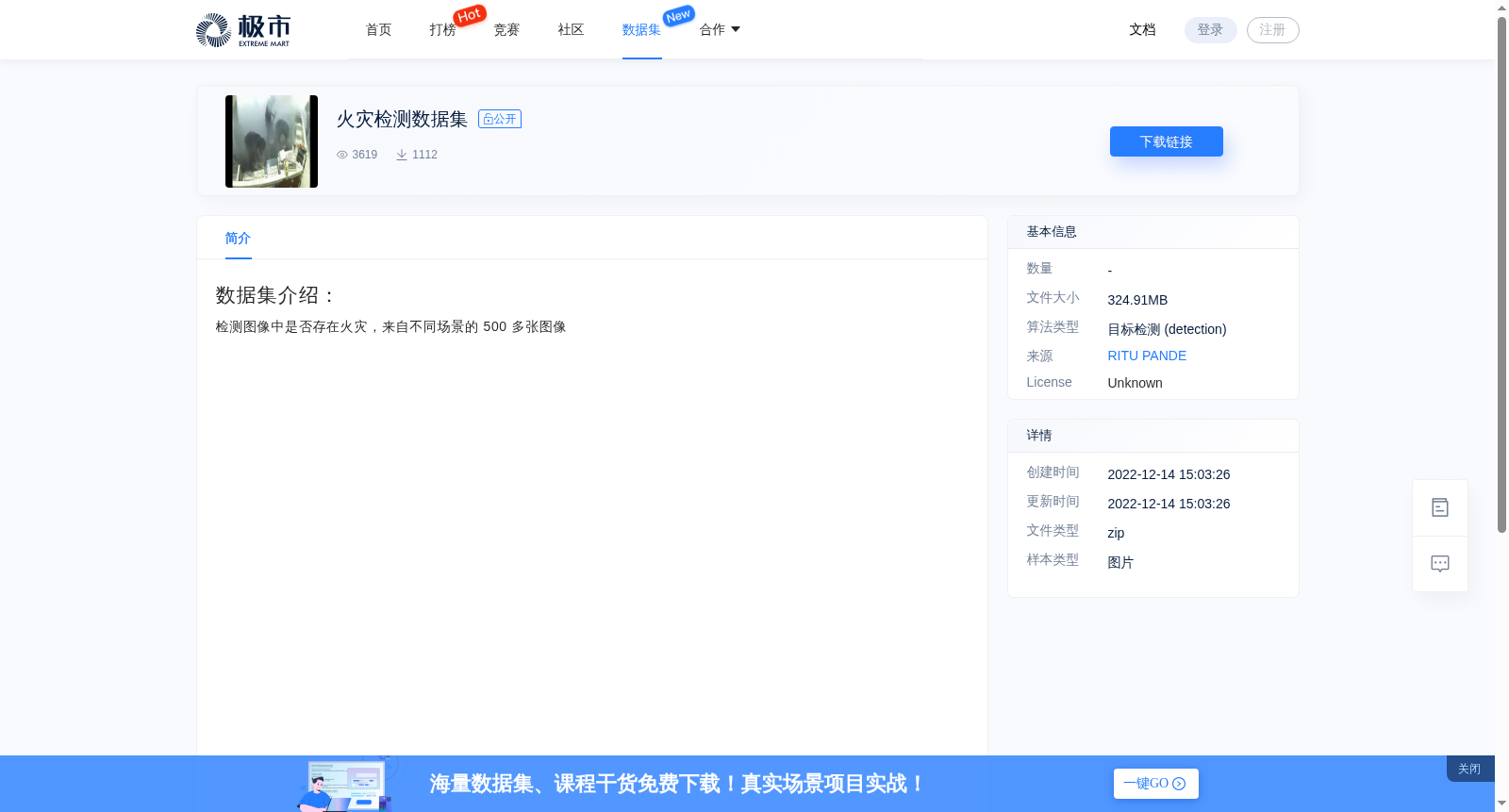This screenshot has height=812, width=1509.
Task: Click the 下载链接 download button
Action: pyautogui.click(x=1166, y=141)
